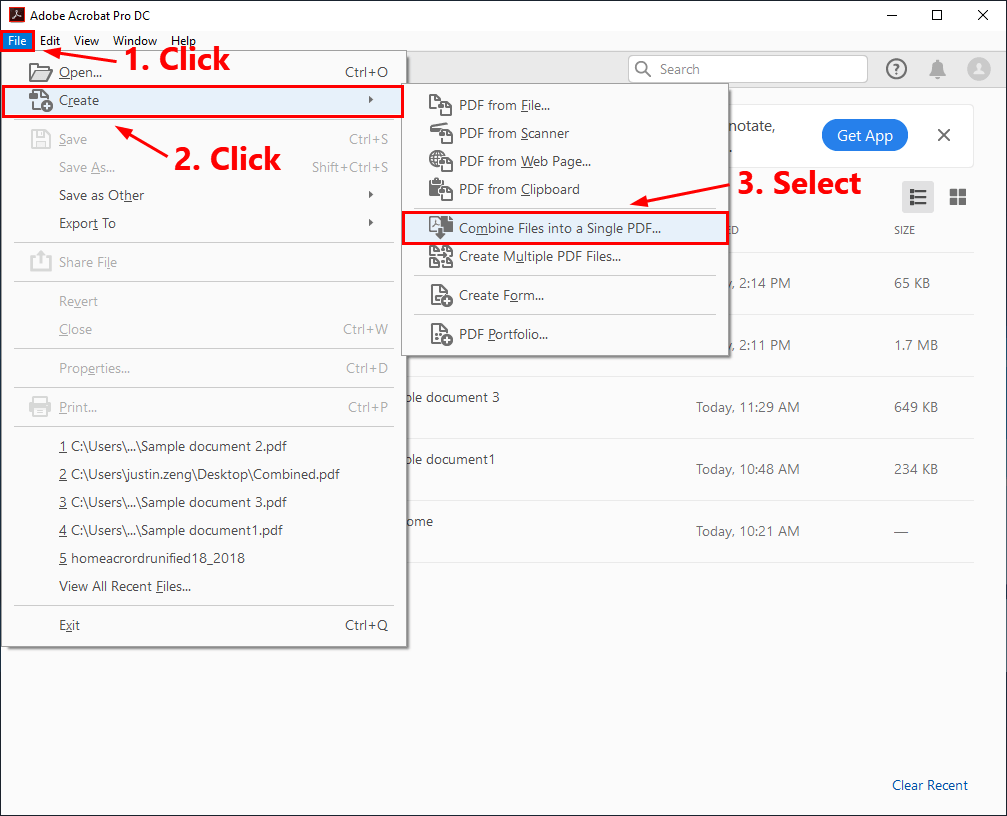Viewport: 1007px width, 816px height.
Task: Choose PDF from File... option
Action: 565,105
